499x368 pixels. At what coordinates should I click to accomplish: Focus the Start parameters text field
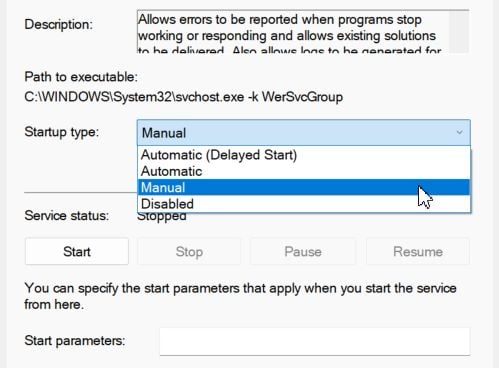pyautogui.click(x=315, y=341)
